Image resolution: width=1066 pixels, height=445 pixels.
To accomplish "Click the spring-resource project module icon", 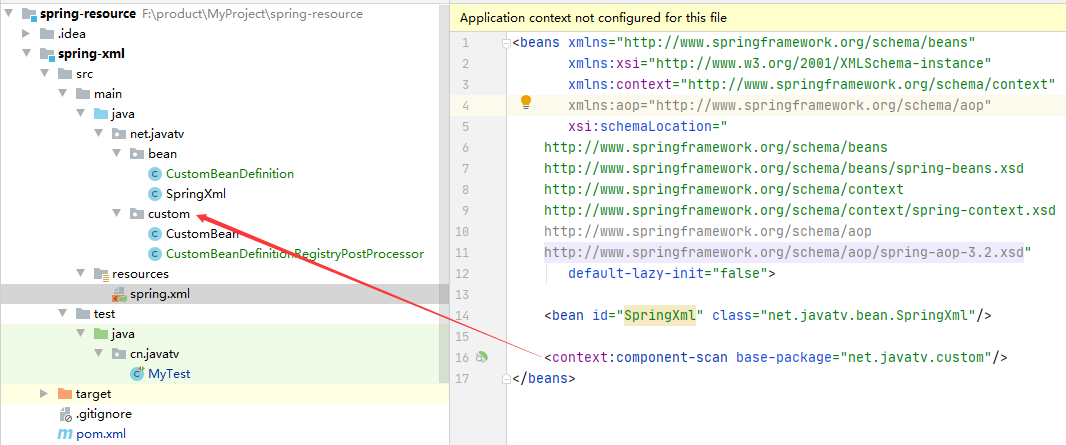I will tap(29, 14).
